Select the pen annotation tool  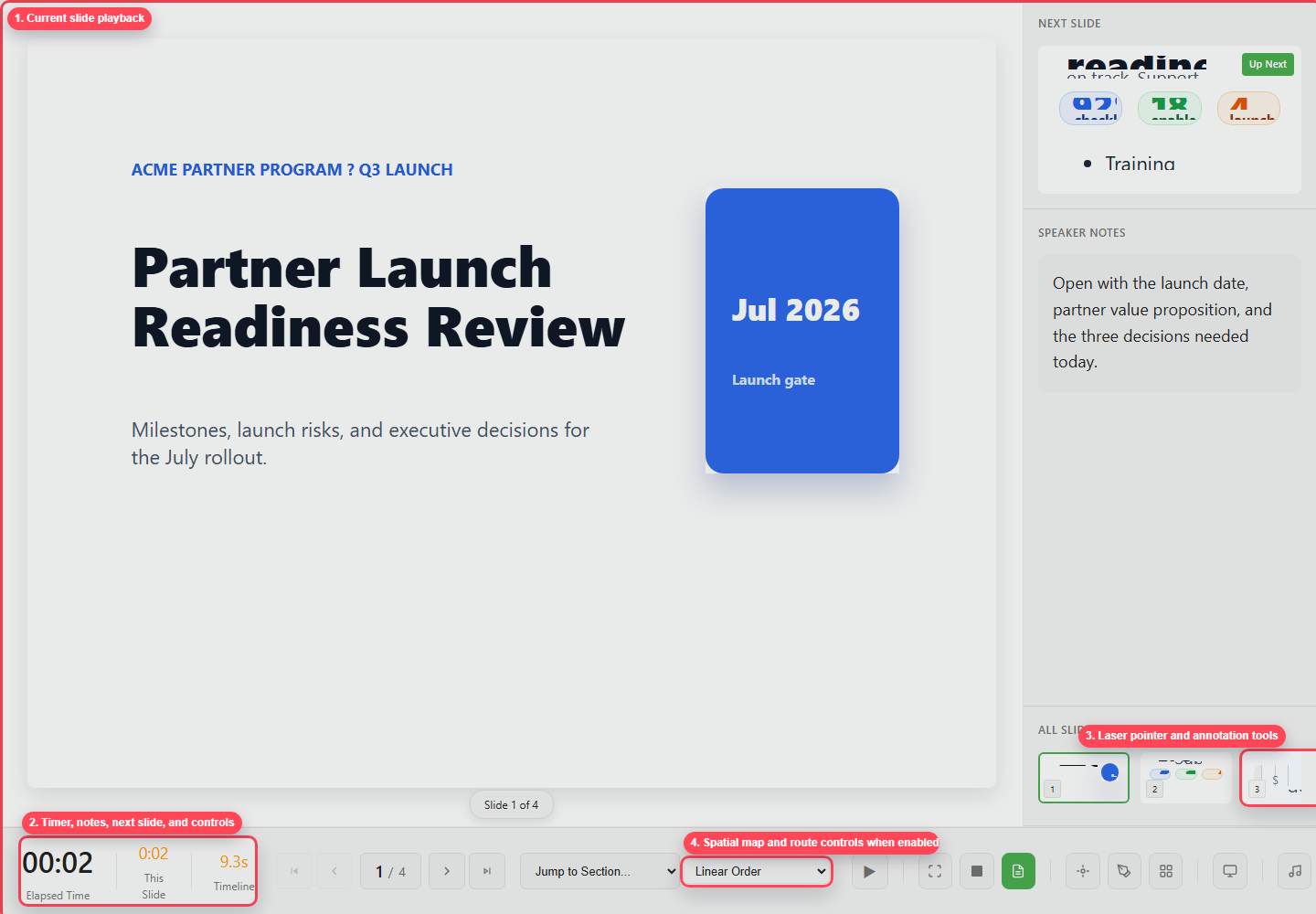point(1124,871)
